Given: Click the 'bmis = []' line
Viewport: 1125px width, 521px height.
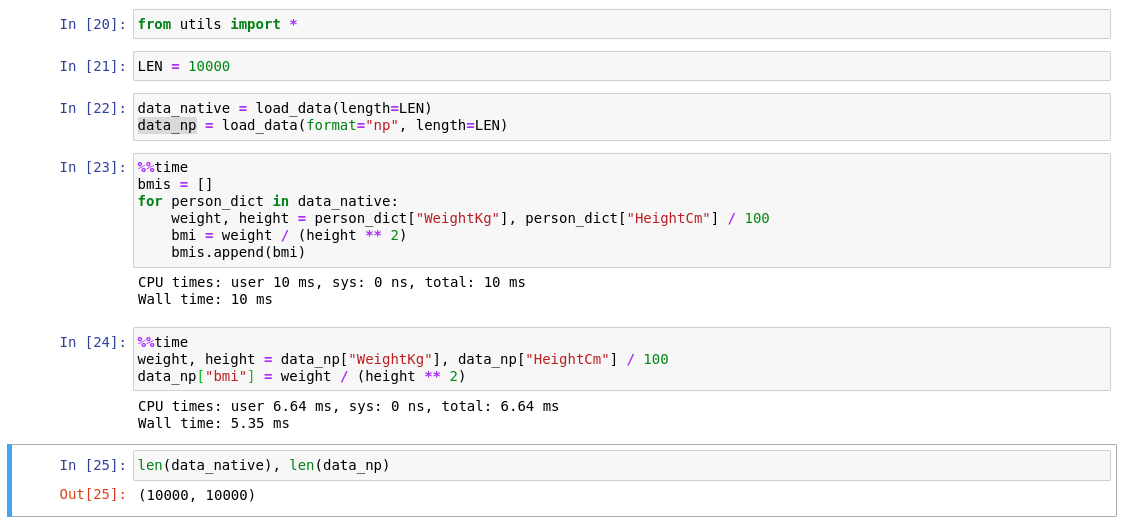Looking at the screenshot, I should point(175,184).
